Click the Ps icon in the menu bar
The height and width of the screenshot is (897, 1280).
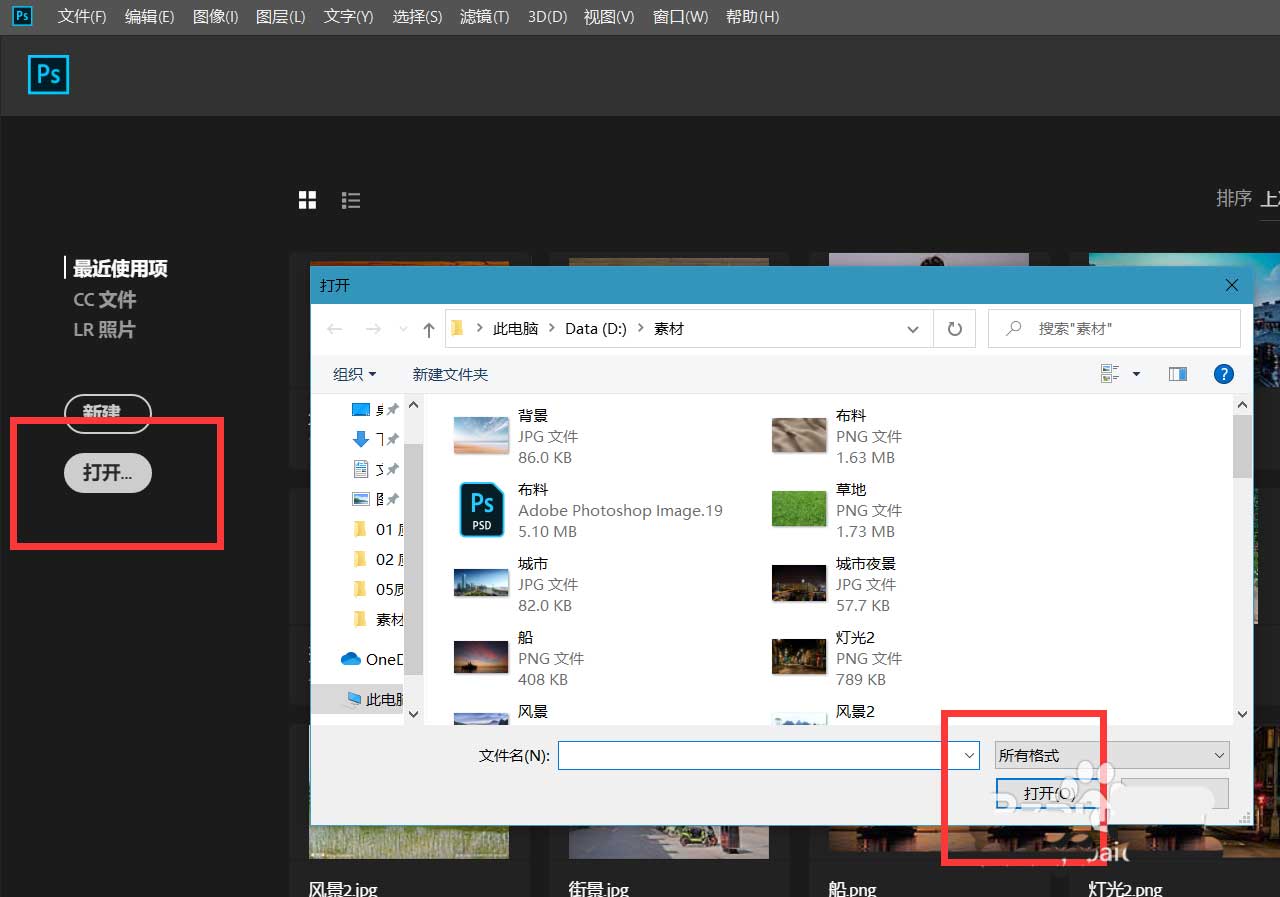click(23, 16)
